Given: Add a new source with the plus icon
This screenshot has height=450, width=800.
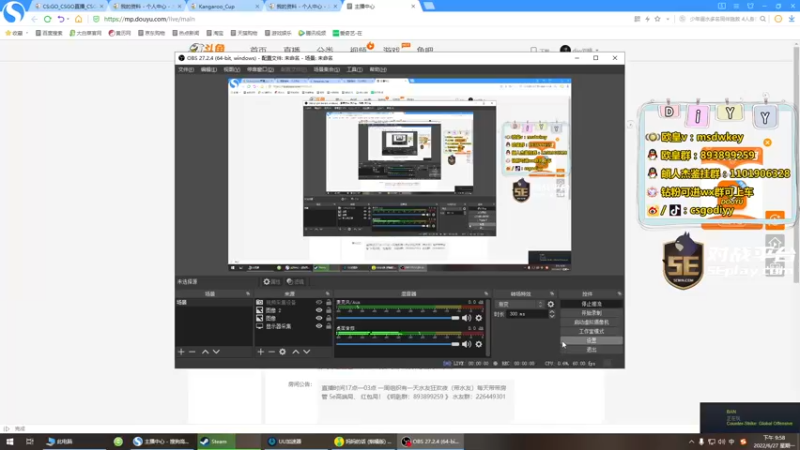Looking at the screenshot, I should 261,352.
